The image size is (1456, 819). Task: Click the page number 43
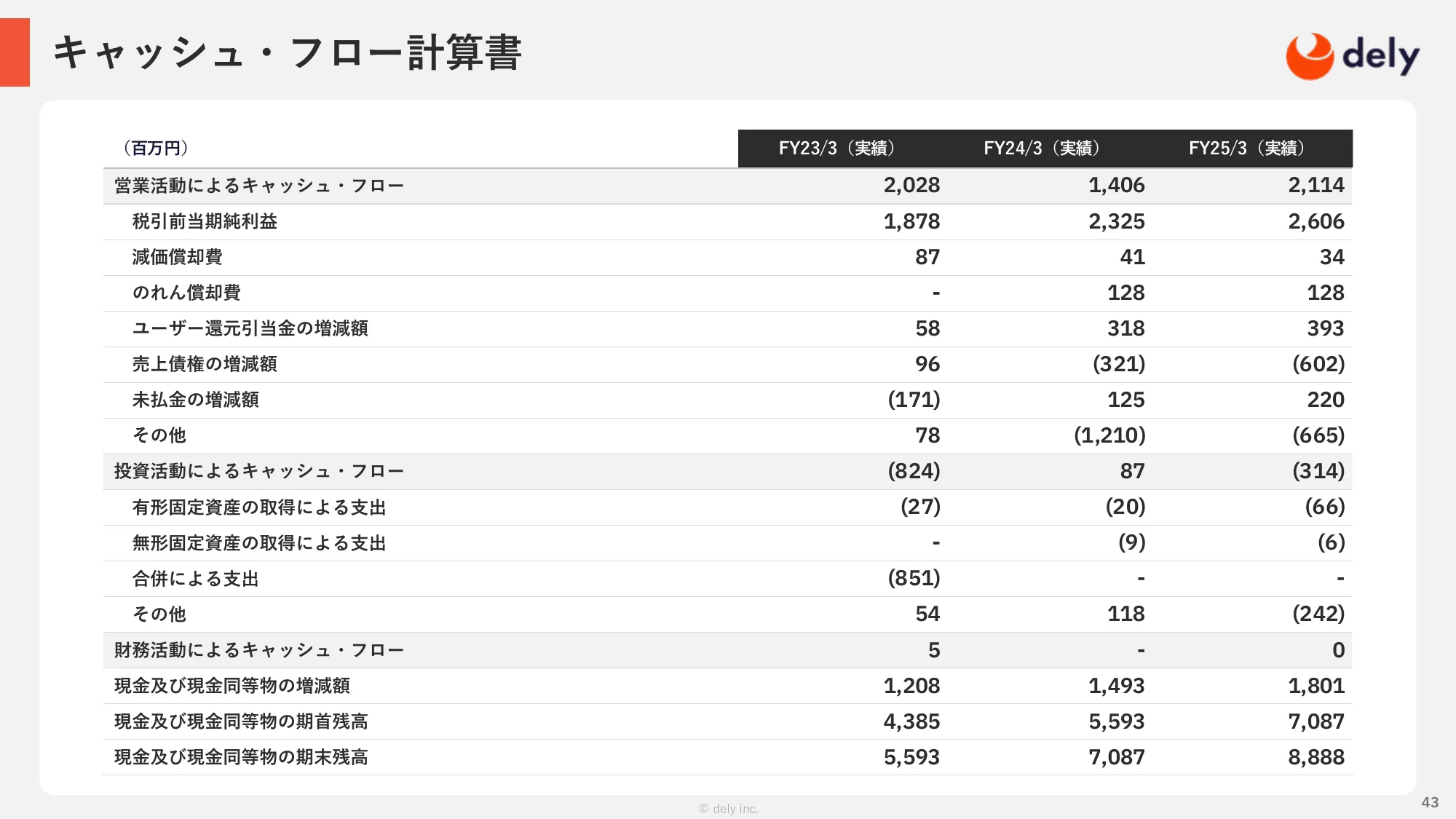(x=1430, y=802)
